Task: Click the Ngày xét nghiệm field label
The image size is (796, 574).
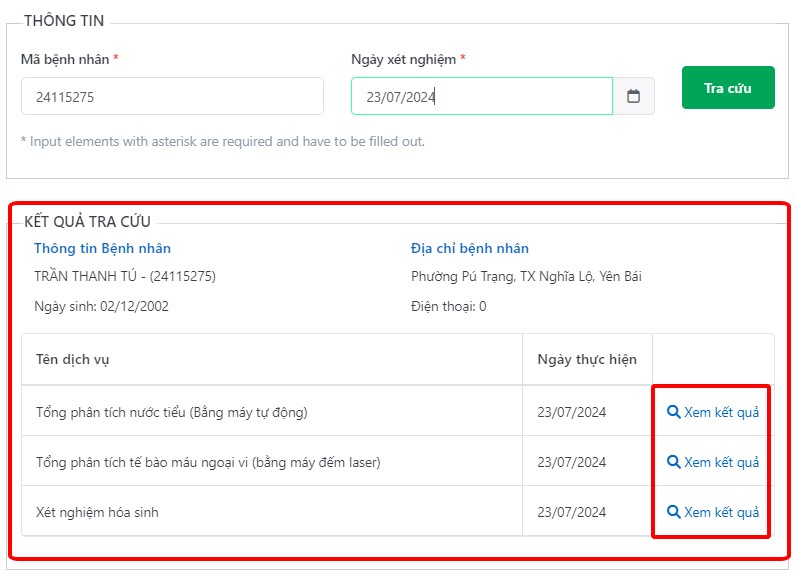Action: [404, 59]
